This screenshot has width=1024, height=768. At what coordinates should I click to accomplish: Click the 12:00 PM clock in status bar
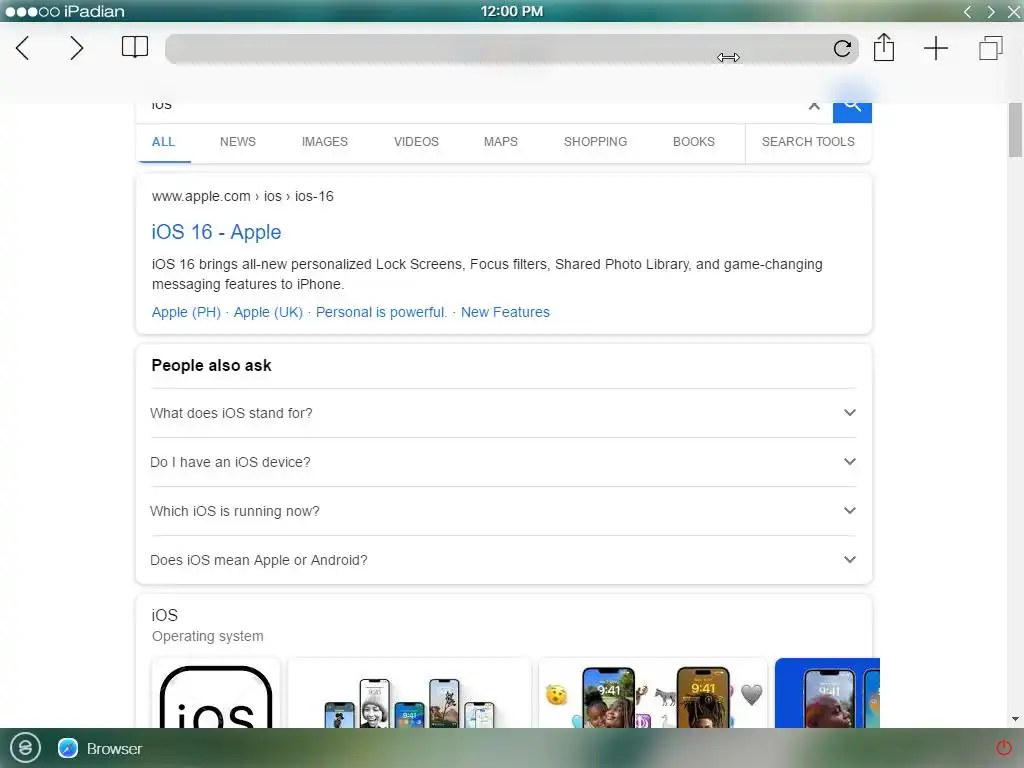point(512,11)
